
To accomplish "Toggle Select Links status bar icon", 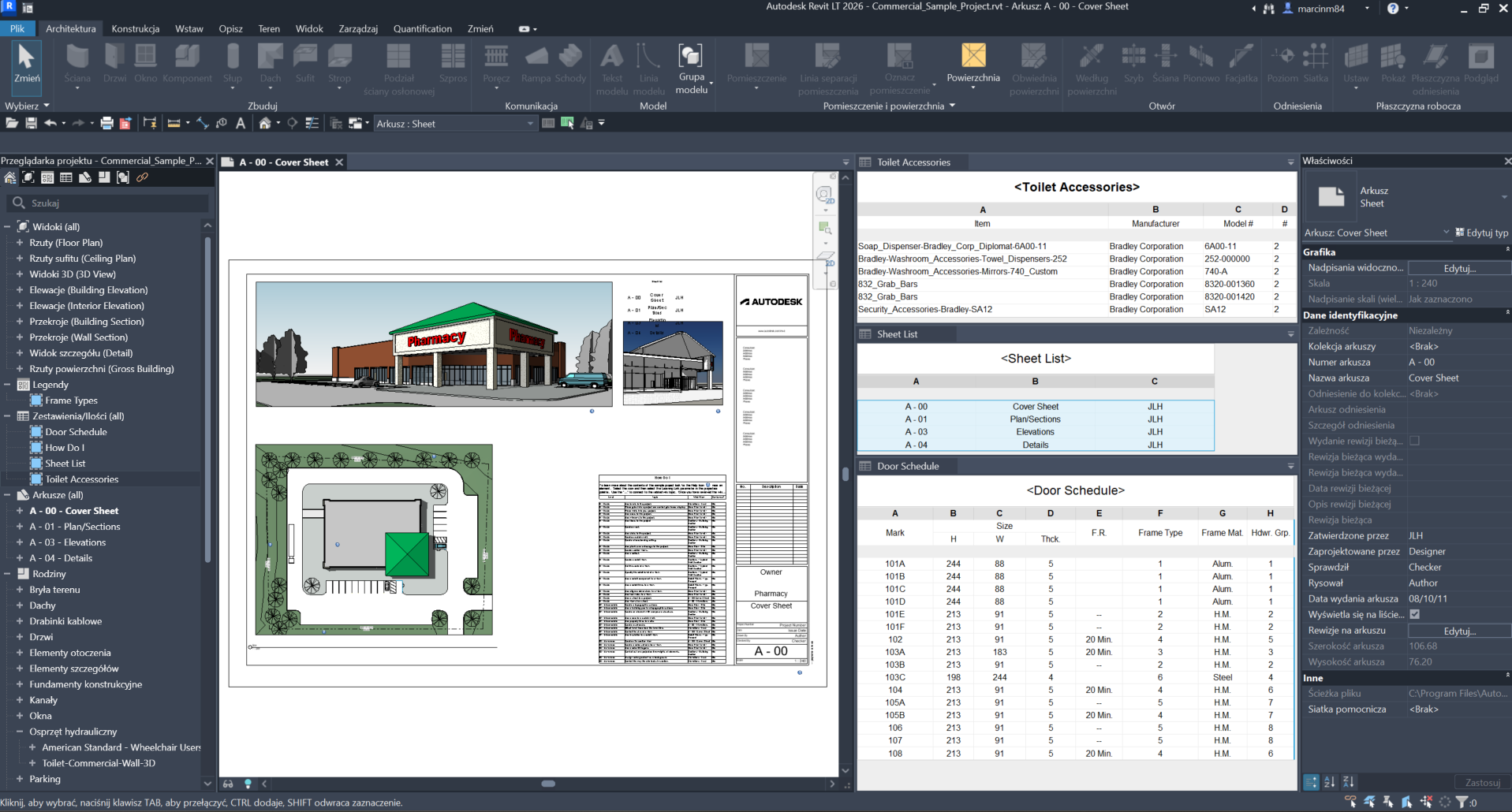I will click(1350, 802).
